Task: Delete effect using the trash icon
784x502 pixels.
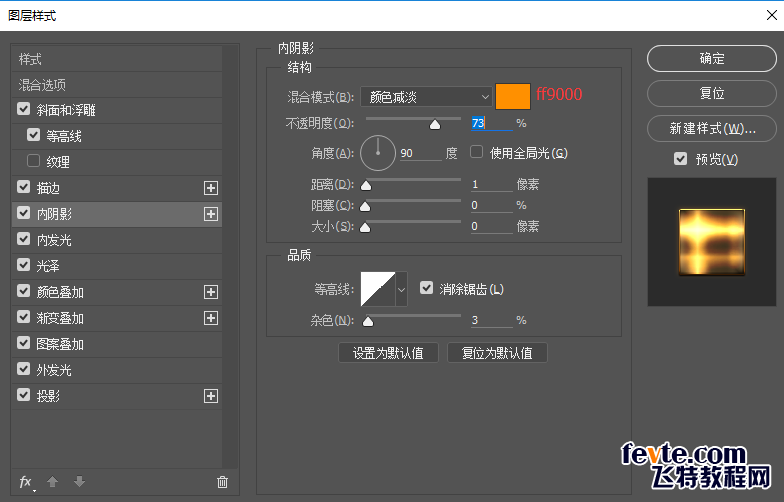Action: (222, 482)
